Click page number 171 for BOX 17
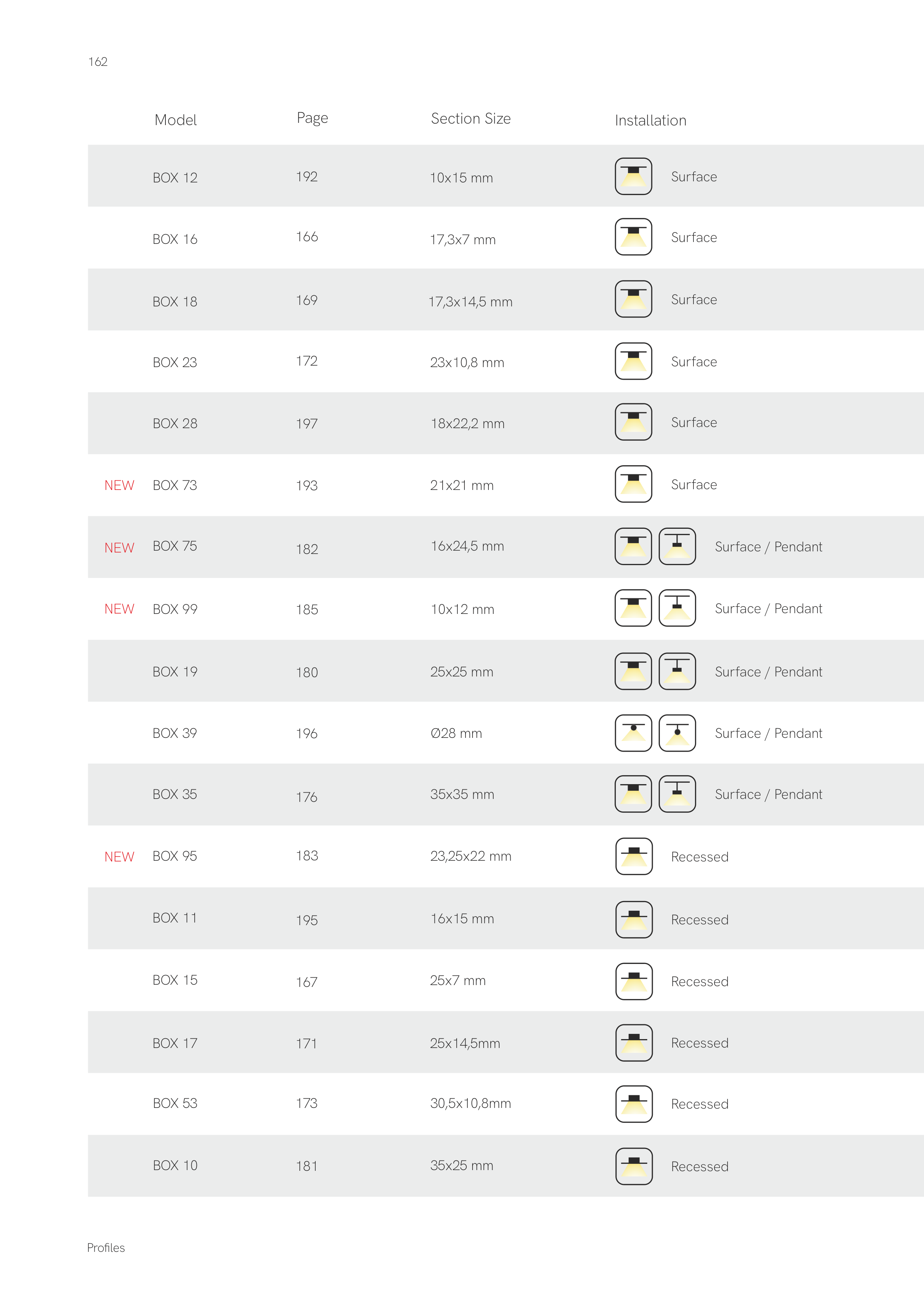Screen dimensions: 924x1307 pos(306,1044)
